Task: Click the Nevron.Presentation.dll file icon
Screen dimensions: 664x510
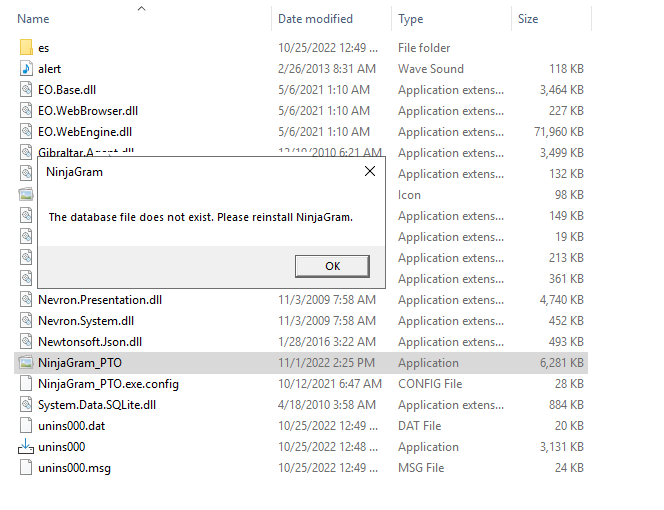Action: tap(26, 300)
